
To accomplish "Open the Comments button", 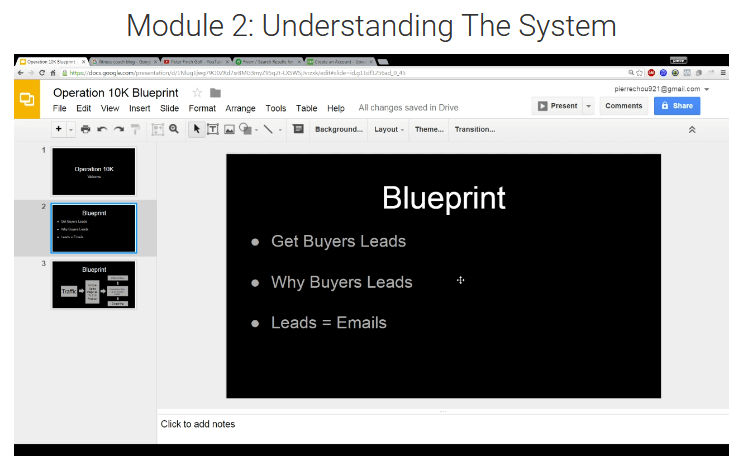I will click(623, 106).
